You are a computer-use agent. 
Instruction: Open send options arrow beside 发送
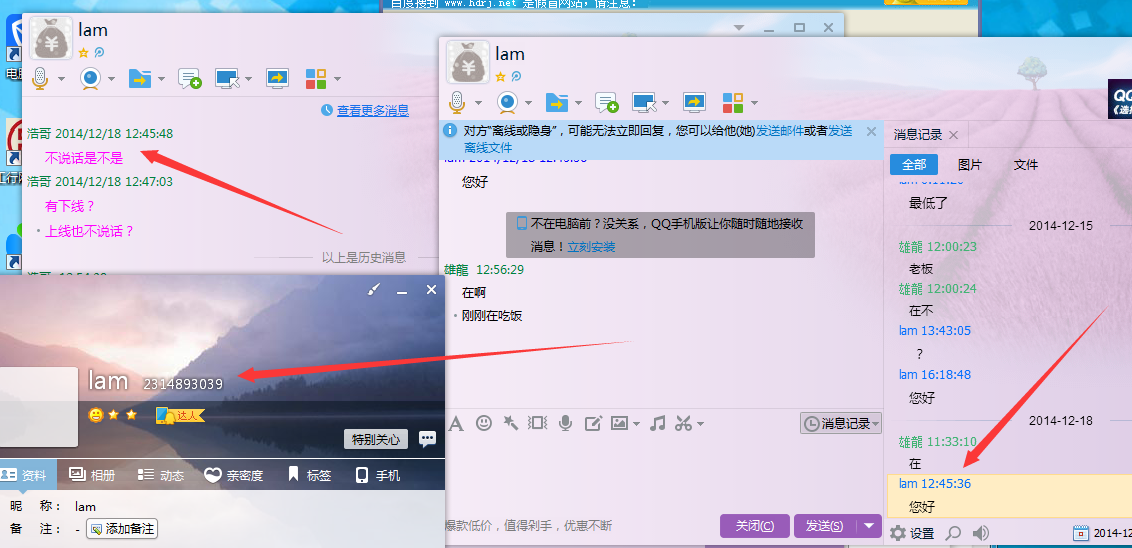click(869, 526)
